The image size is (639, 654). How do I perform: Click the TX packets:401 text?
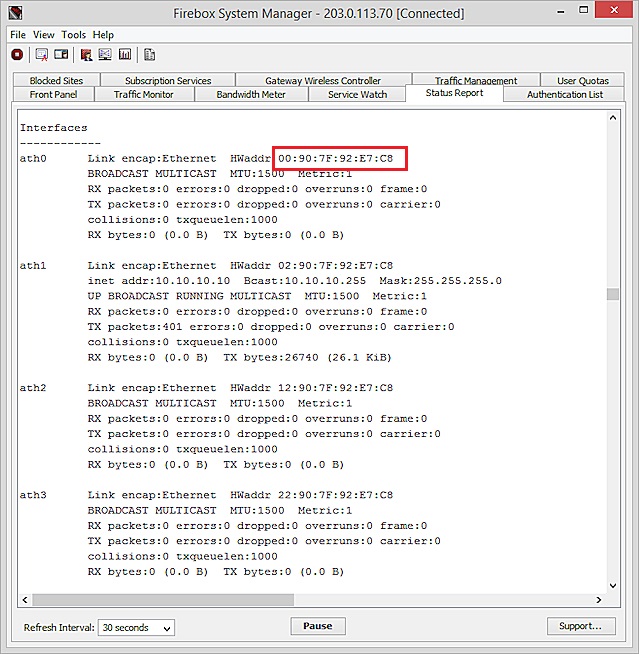pyautogui.click(x=135, y=327)
